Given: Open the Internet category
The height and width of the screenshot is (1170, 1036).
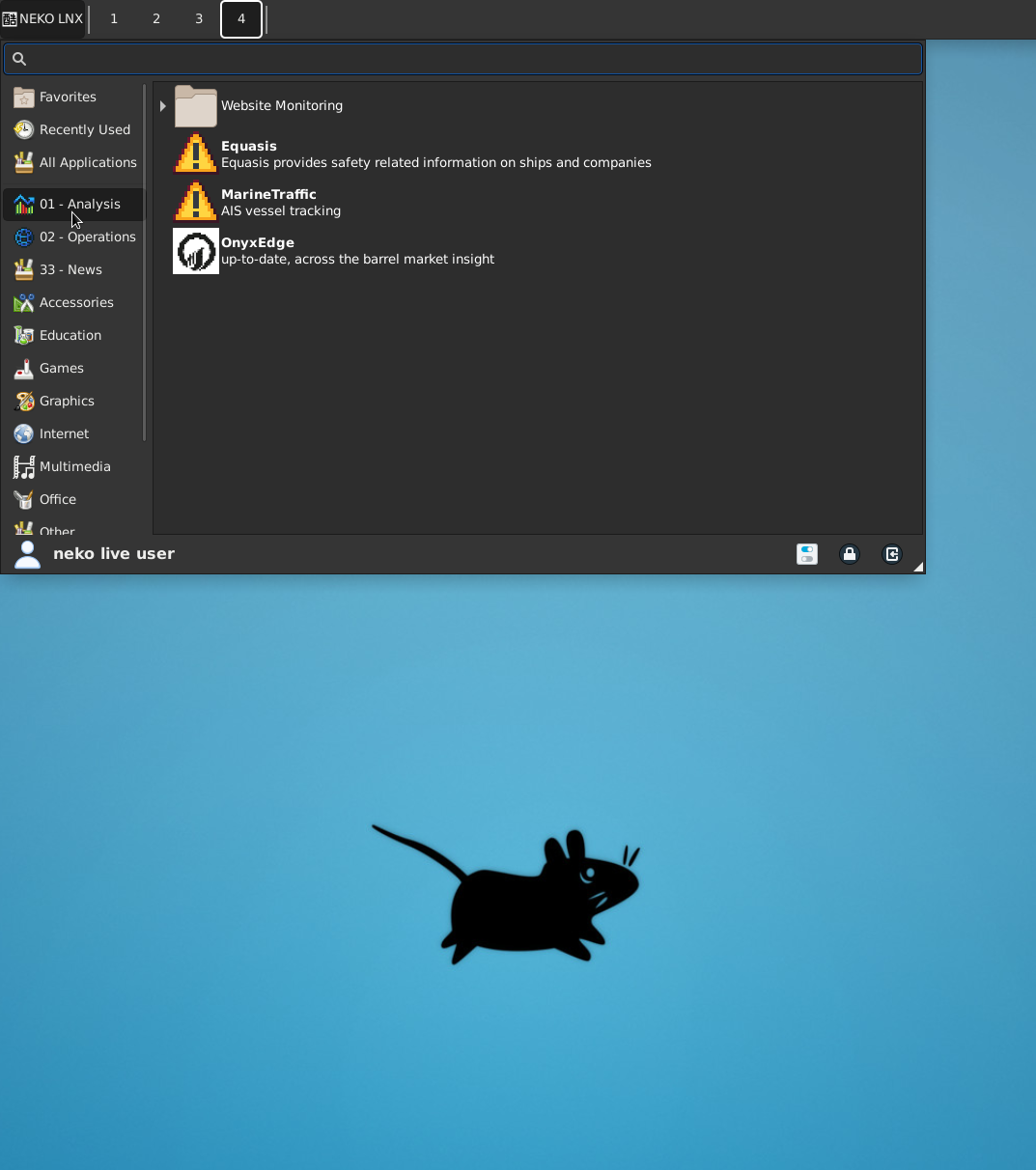Looking at the screenshot, I should [73, 433].
